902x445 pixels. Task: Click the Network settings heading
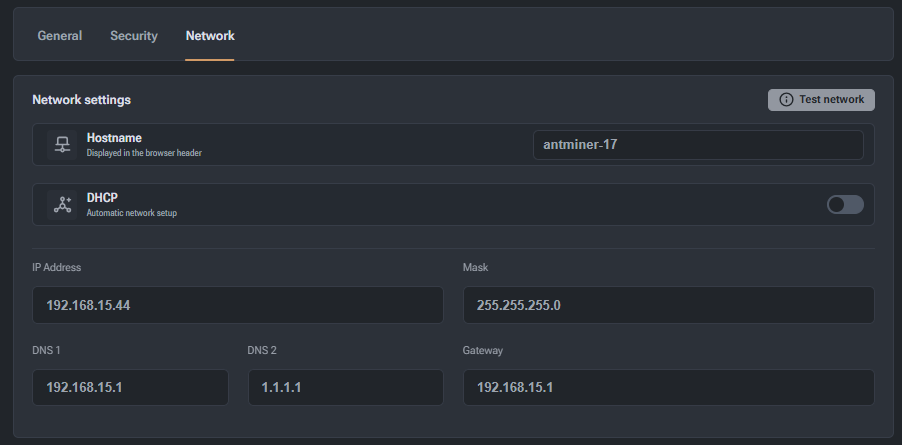[x=81, y=99]
